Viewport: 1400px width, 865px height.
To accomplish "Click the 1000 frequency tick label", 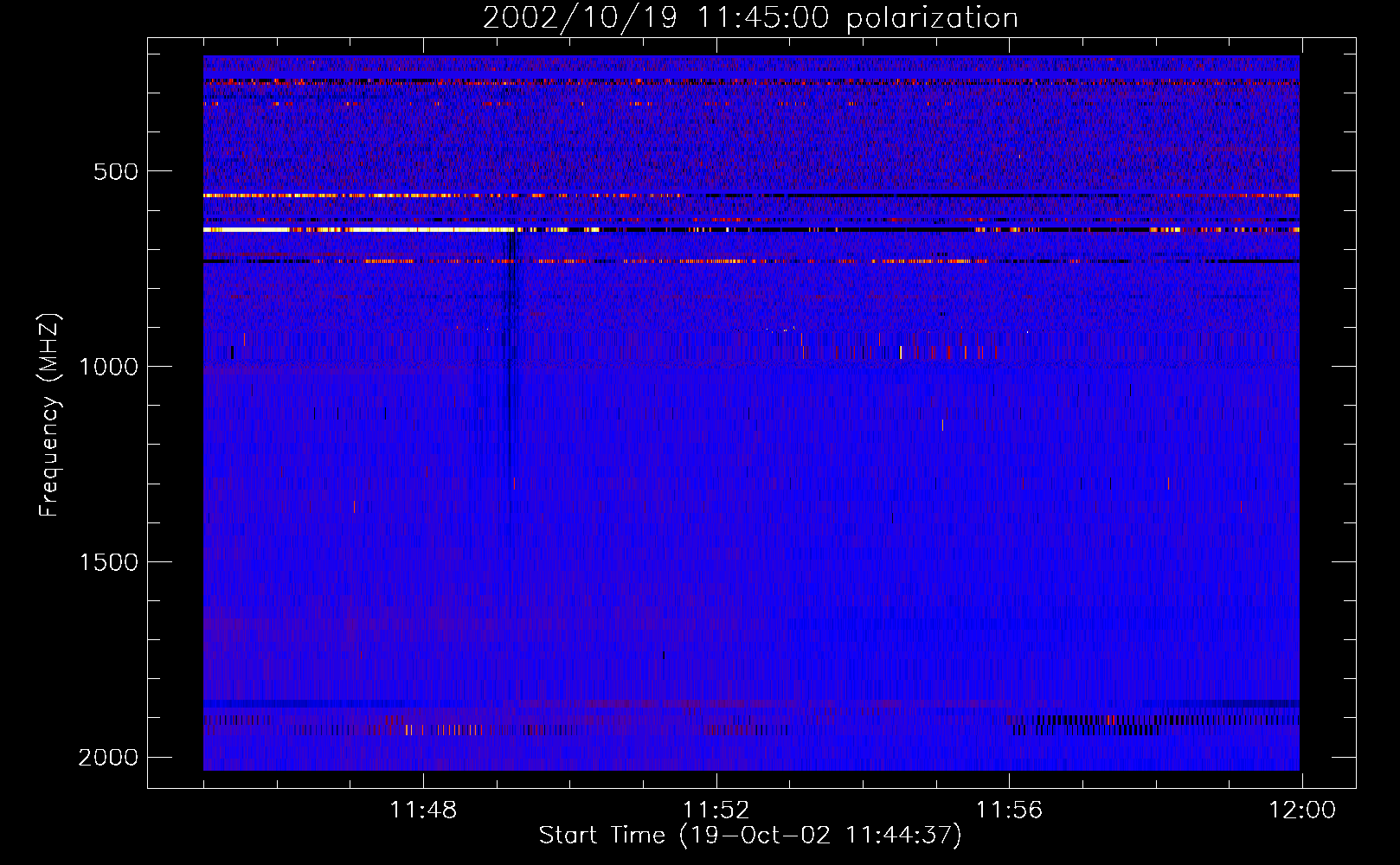I will pos(108,367).
